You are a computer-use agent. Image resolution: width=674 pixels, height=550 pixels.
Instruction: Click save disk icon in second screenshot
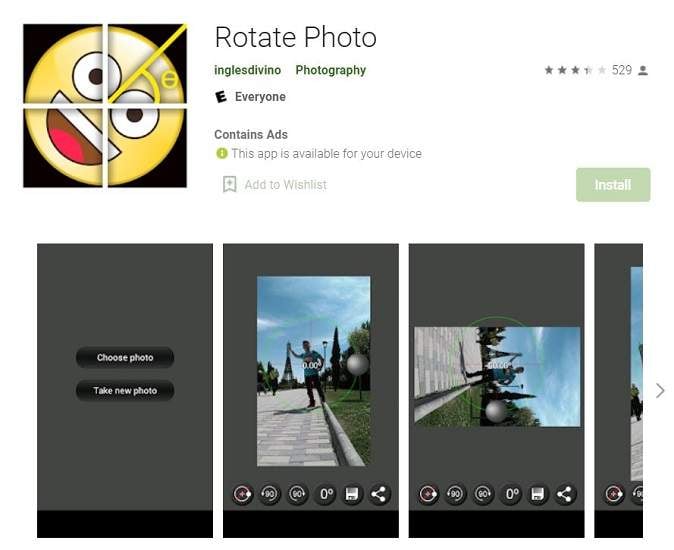pyautogui.click(x=352, y=494)
